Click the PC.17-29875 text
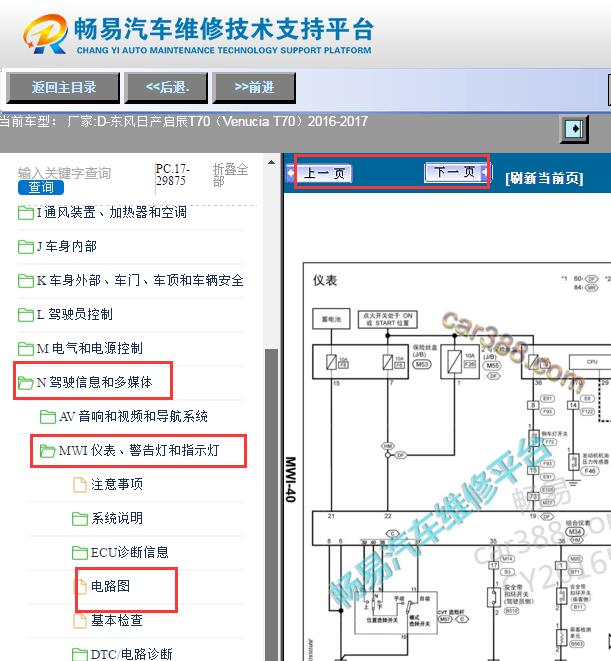 tap(172, 175)
